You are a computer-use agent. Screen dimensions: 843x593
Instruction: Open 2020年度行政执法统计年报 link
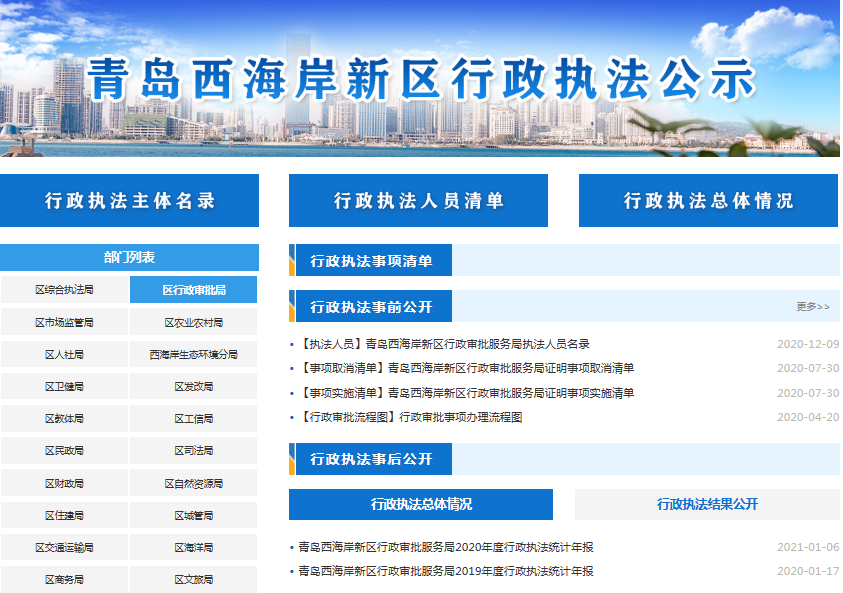pyautogui.click(x=446, y=547)
